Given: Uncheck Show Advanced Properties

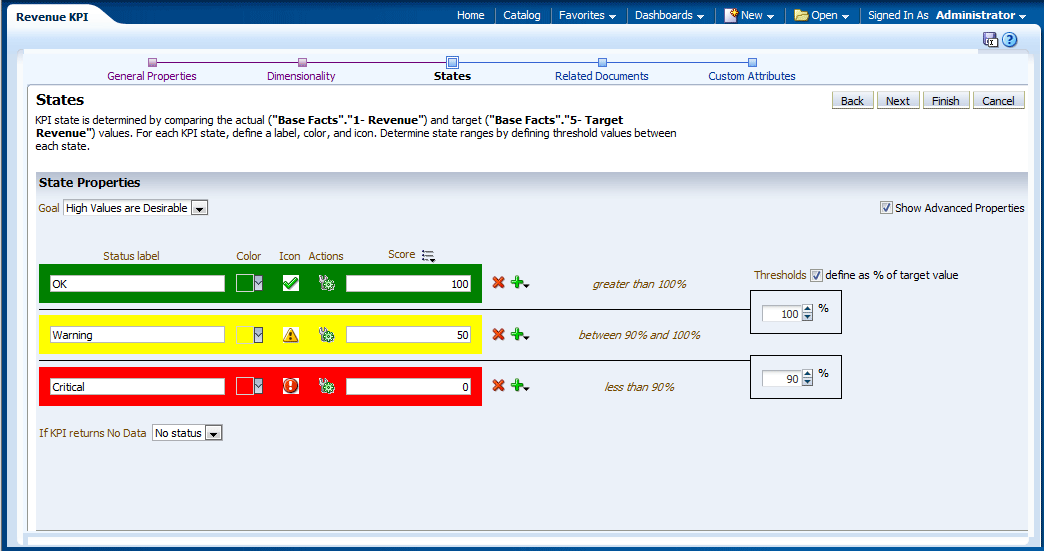Looking at the screenshot, I should click(x=886, y=208).
